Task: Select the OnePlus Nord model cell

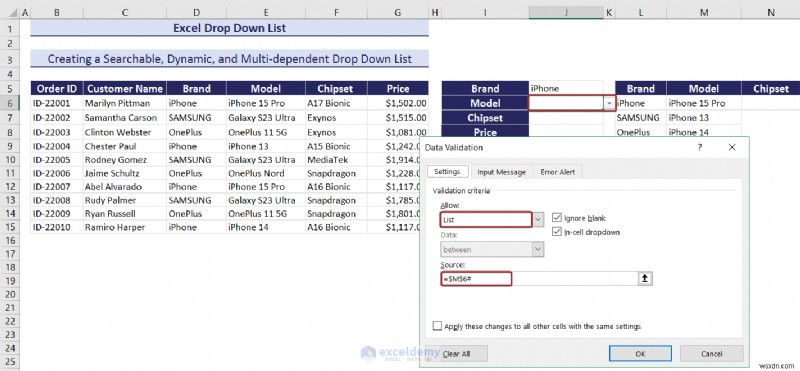Action: click(266, 173)
